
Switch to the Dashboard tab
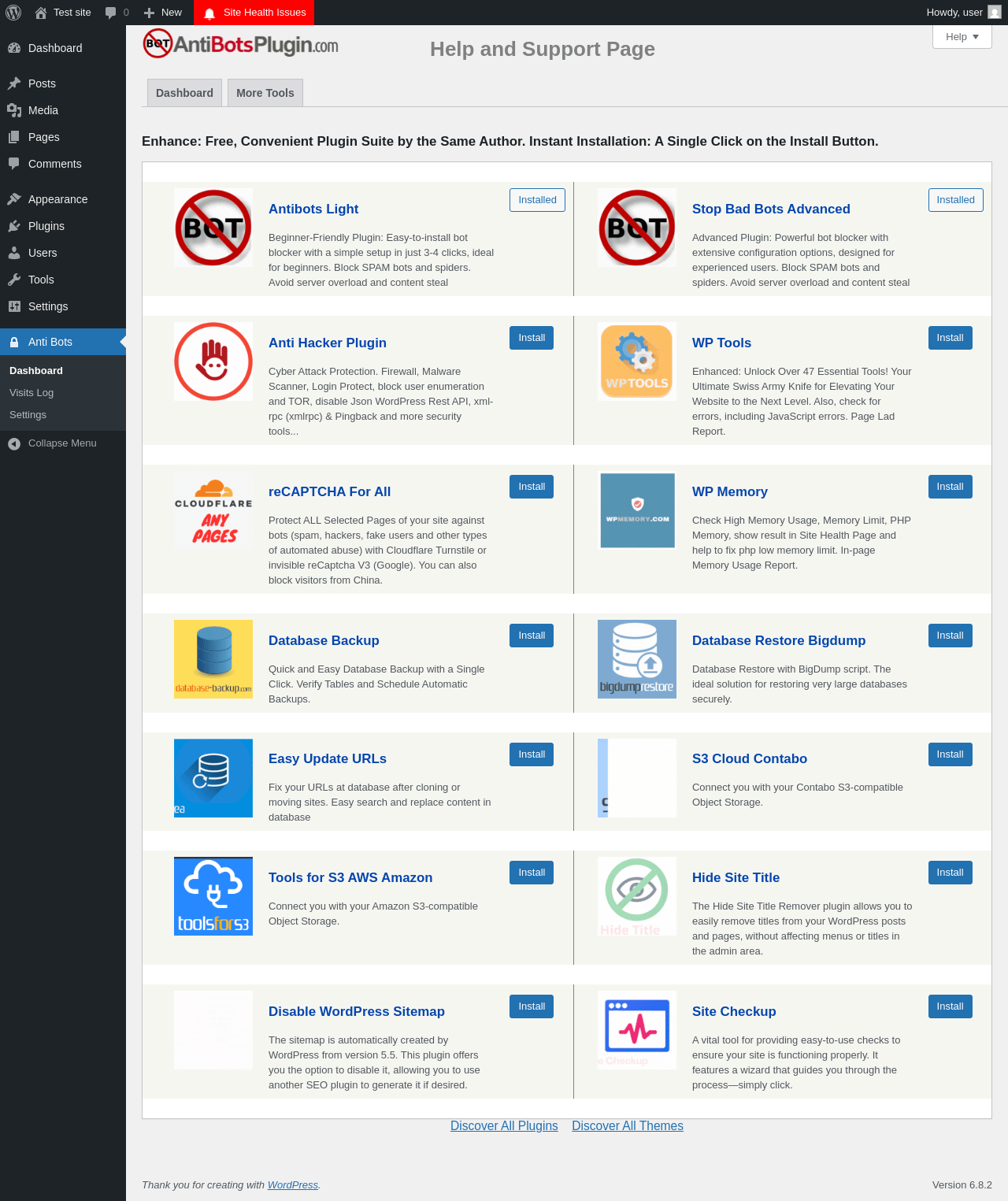tap(184, 93)
